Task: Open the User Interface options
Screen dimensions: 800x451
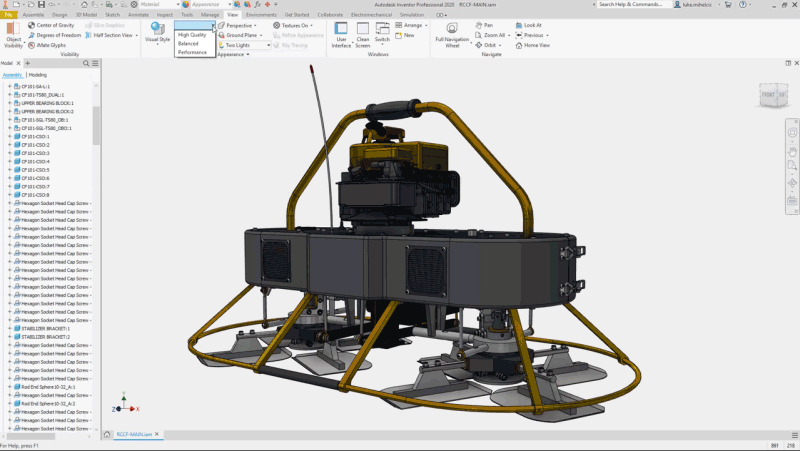Action: pyautogui.click(x=341, y=35)
